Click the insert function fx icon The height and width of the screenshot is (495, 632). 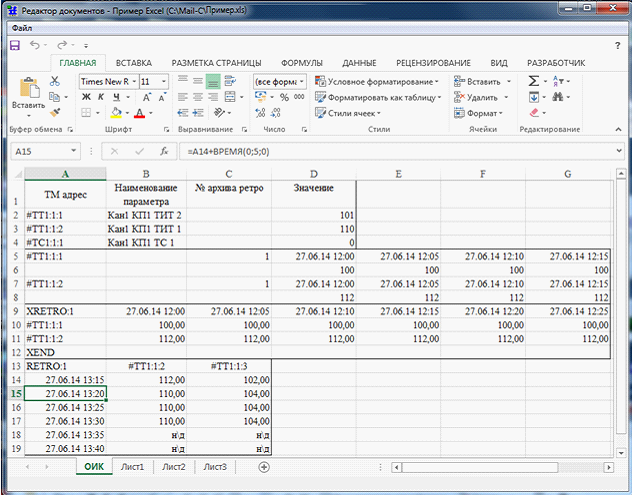pos(163,151)
